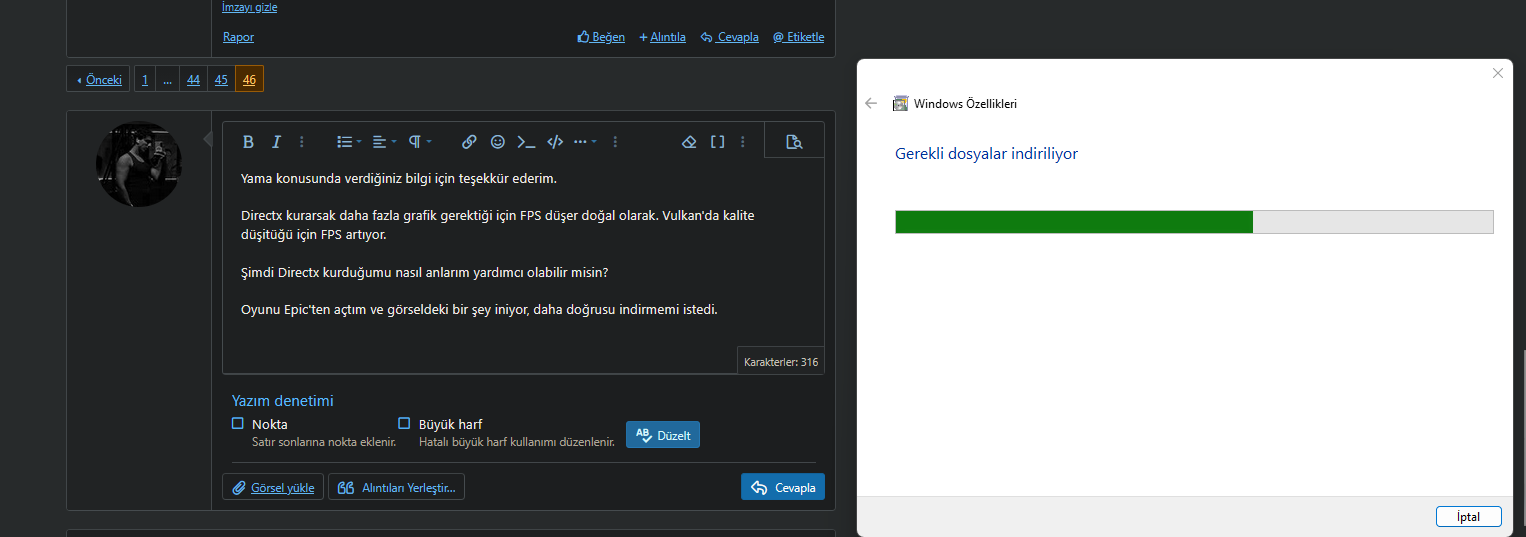Open the page jump ellipsis in pagination
This screenshot has width=1526, height=537.
(168, 79)
